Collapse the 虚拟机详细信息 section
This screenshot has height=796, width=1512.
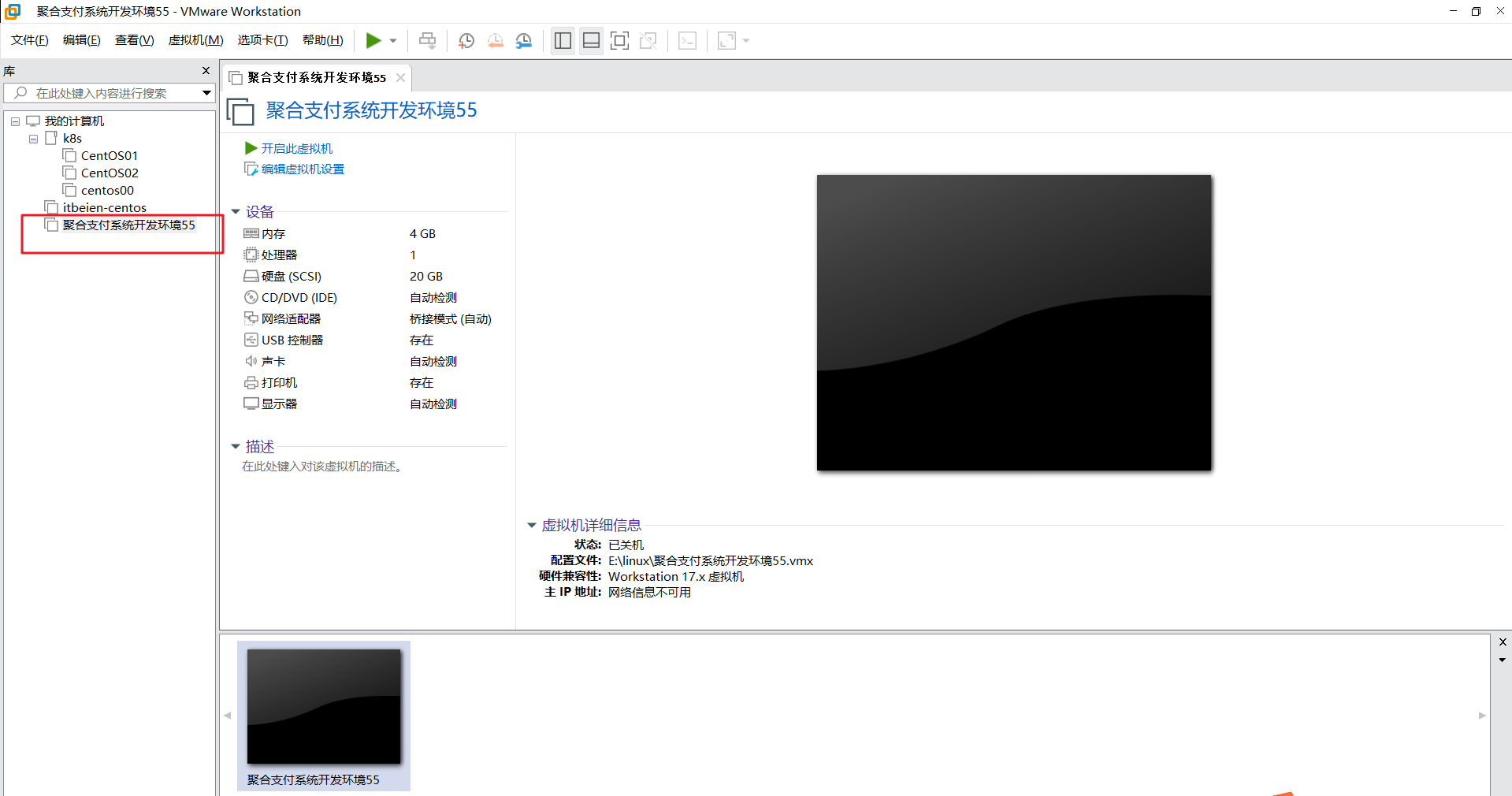click(x=532, y=526)
